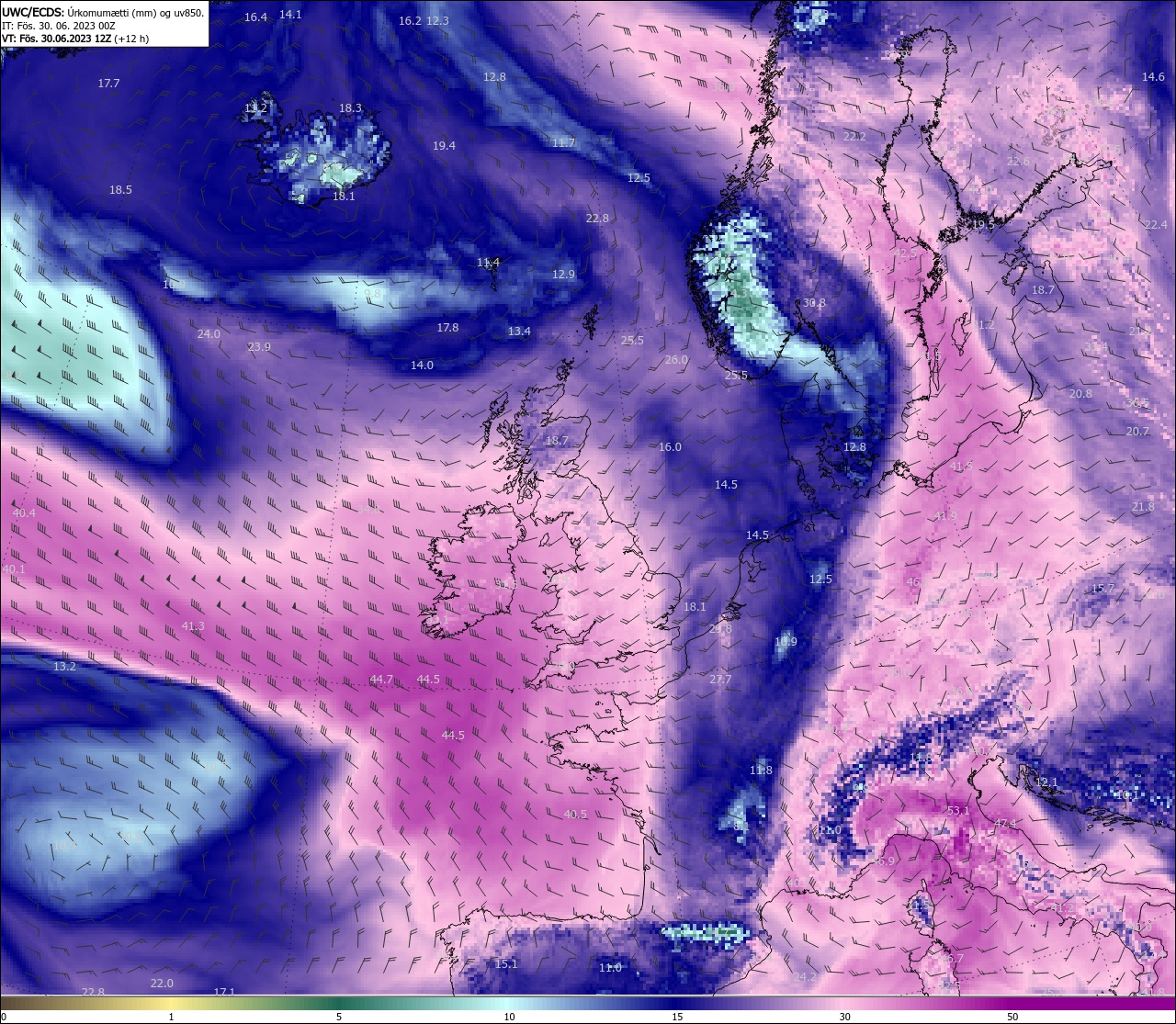Click the map value 14.6
Image resolution: width=1176 pixels, height=1024 pixels.
tap(1153, 76)
